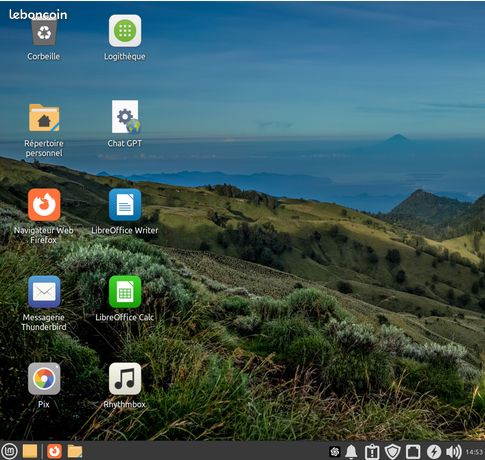Open the update manager shield icon
This screenshot has width=485, height=460.
[392, 452]
